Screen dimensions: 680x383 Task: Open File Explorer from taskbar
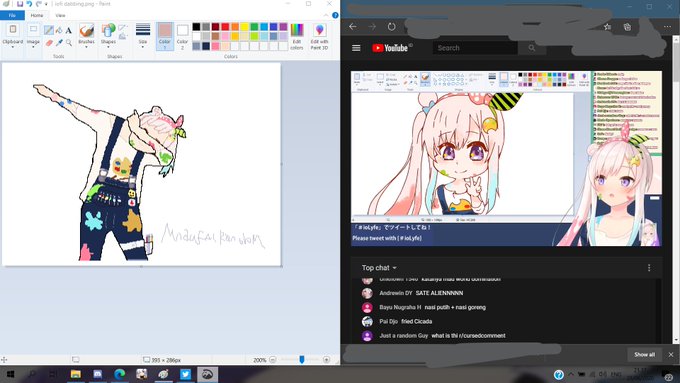click(x=76, y=374)
